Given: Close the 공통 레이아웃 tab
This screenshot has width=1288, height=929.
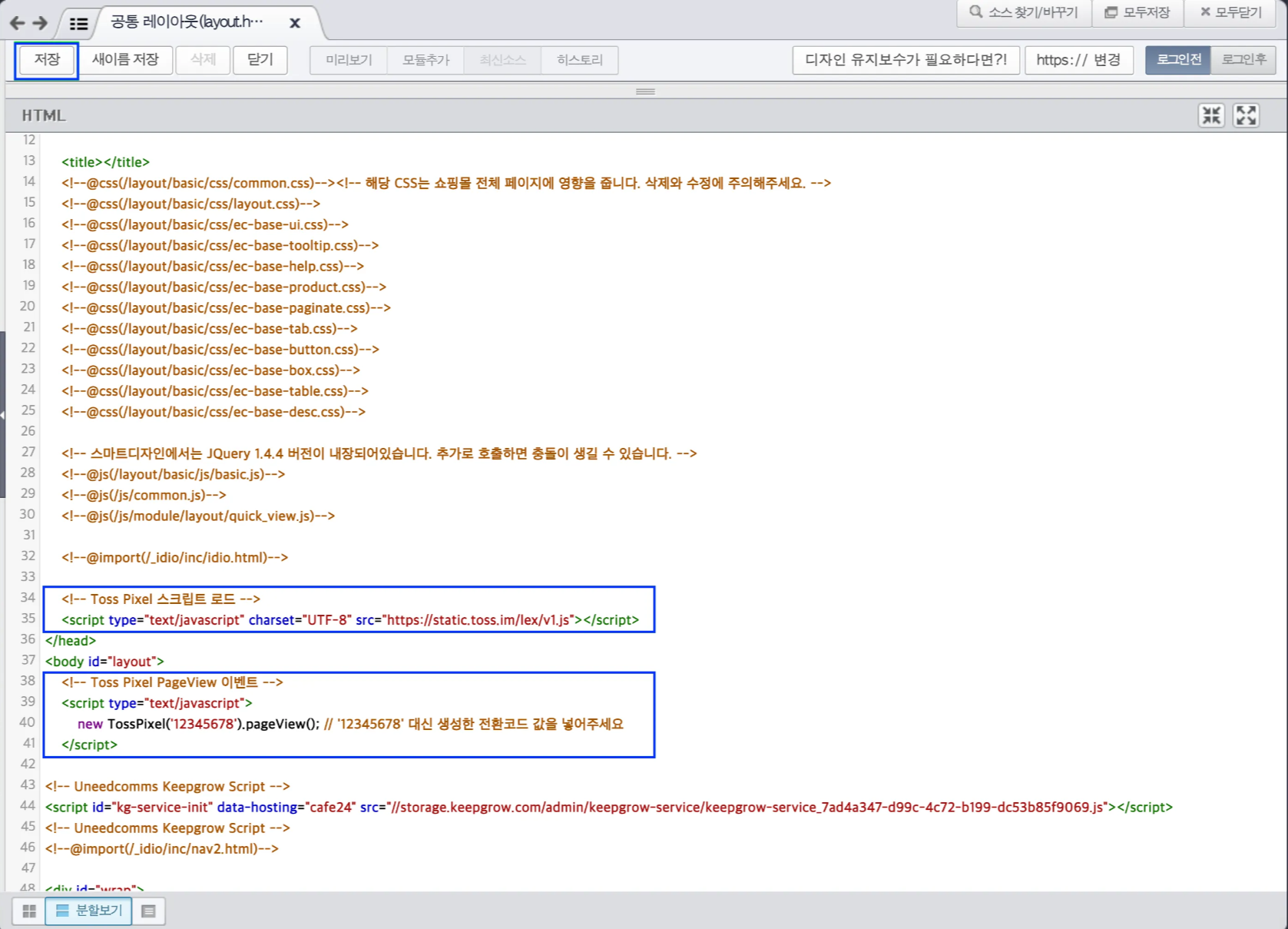Looking at the screenshot, I should click(295, 23).
